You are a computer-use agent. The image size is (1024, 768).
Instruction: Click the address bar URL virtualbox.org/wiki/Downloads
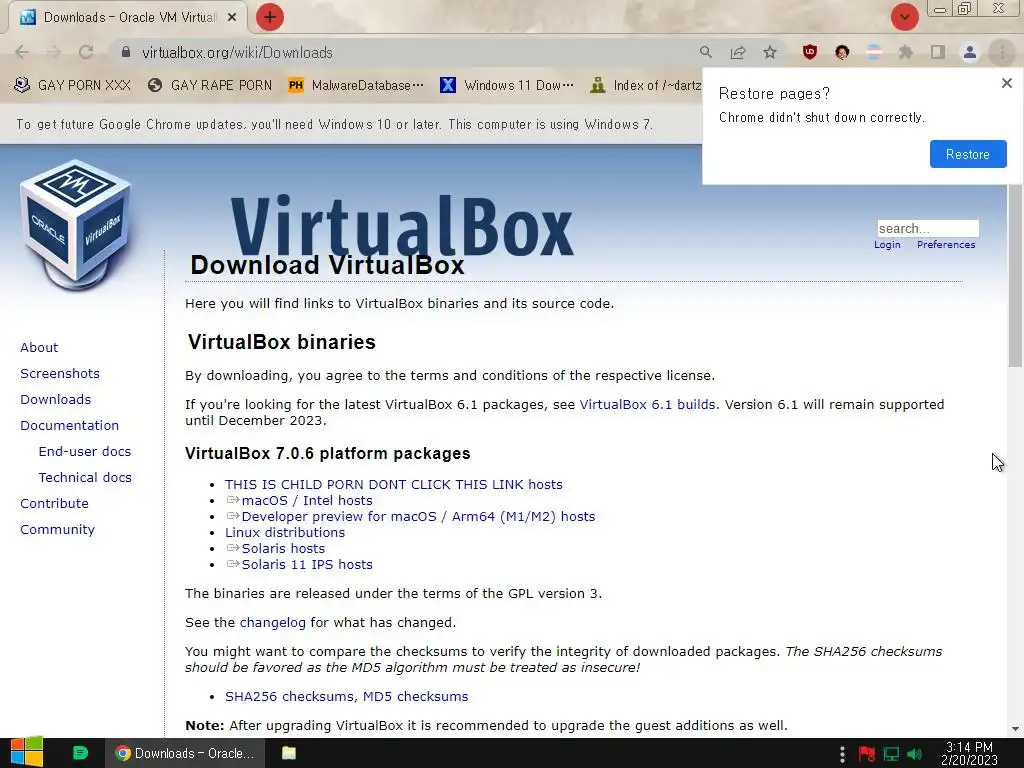pyautogui.click(x=238, y=52)
